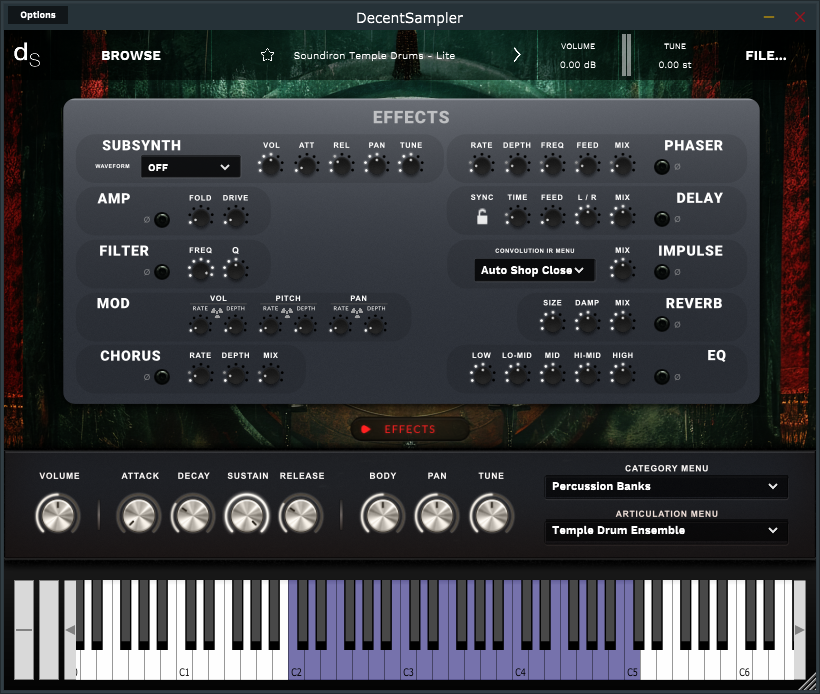Click the EQ HIGH knob
This screenshot has width=820, height=694.
pos(622,376)
